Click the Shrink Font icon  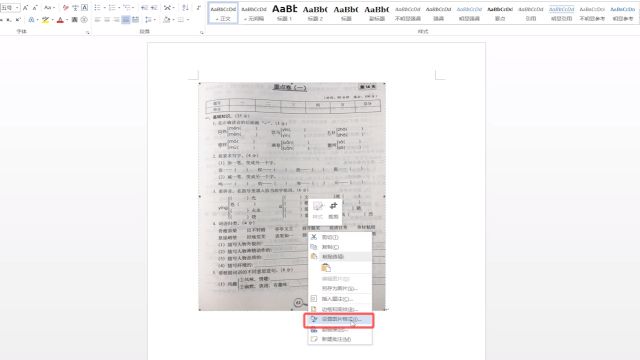tap(35, 8)
